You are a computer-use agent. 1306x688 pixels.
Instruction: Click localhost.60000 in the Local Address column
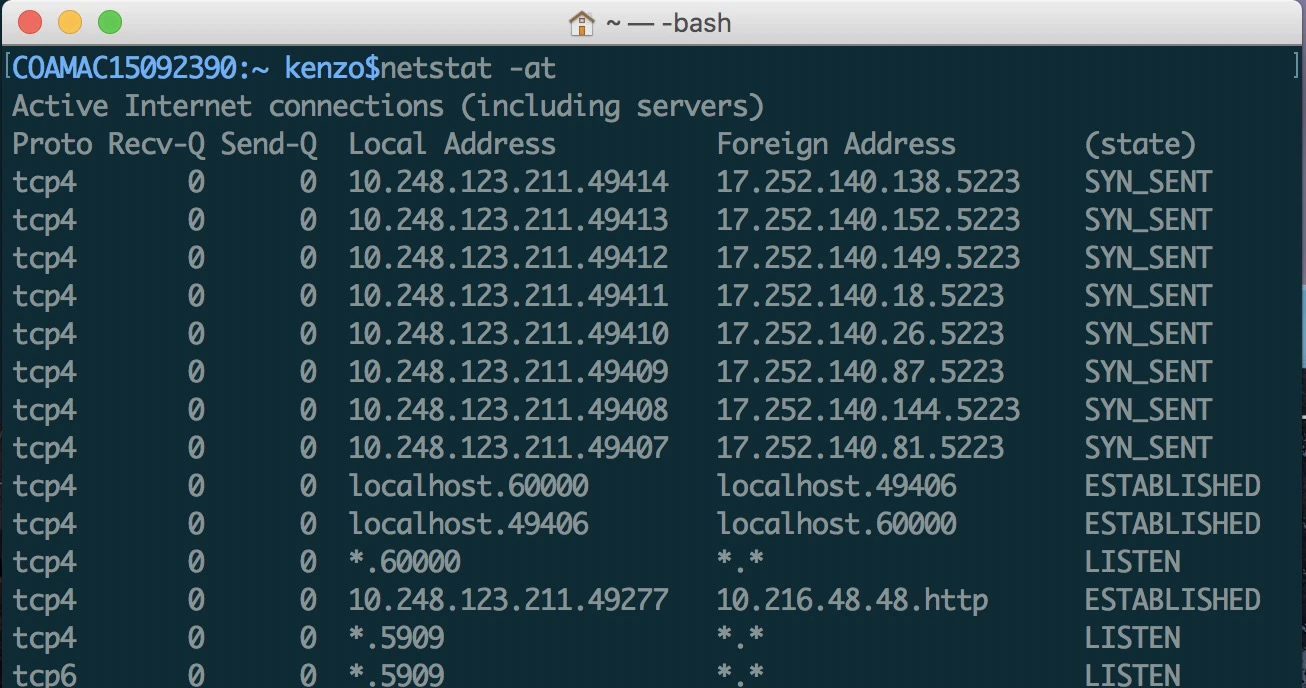point(468,486)
